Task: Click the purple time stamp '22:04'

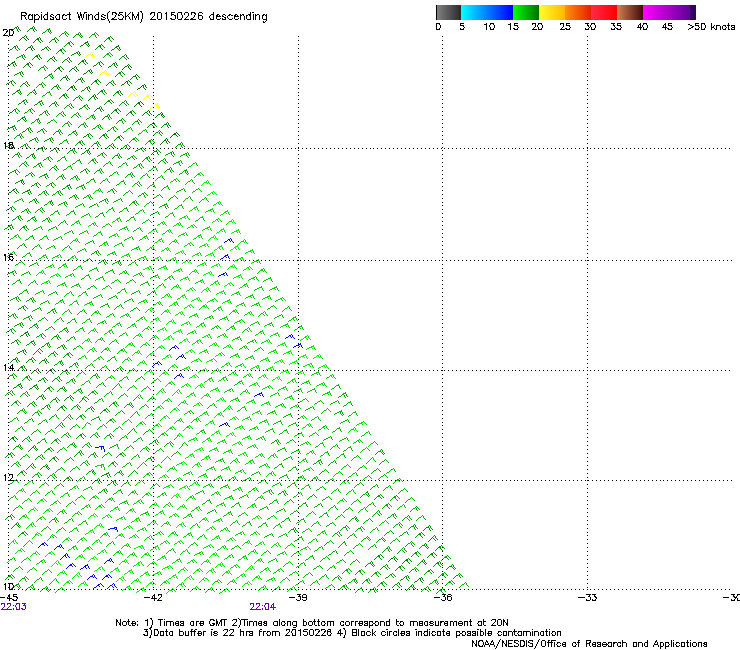Action: tap(263, 607)
